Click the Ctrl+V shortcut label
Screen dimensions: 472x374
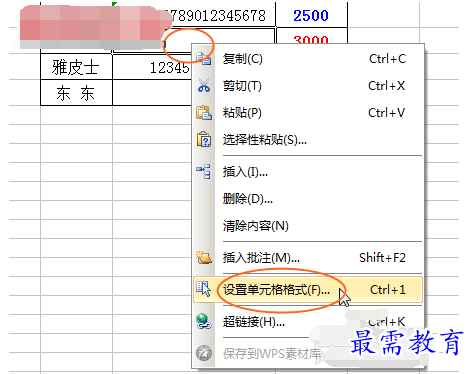click(x=387, y=113)
